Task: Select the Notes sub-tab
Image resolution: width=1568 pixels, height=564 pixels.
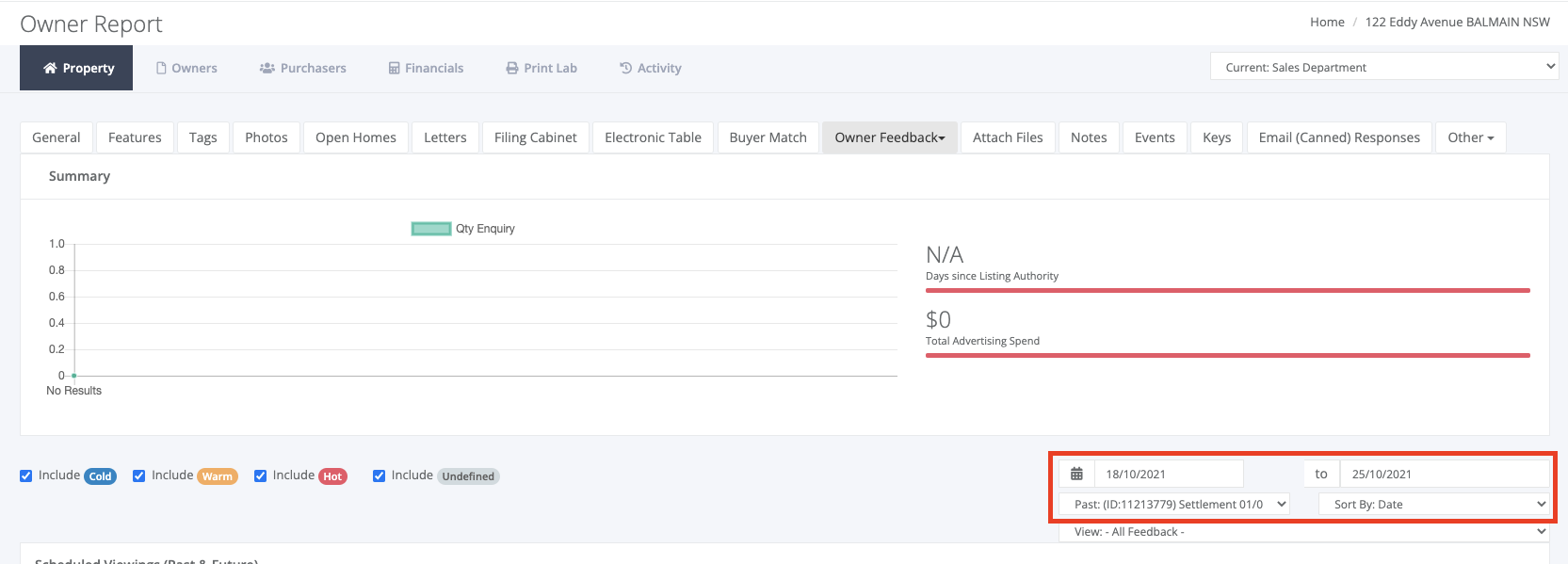Action: click(1089, 137)
